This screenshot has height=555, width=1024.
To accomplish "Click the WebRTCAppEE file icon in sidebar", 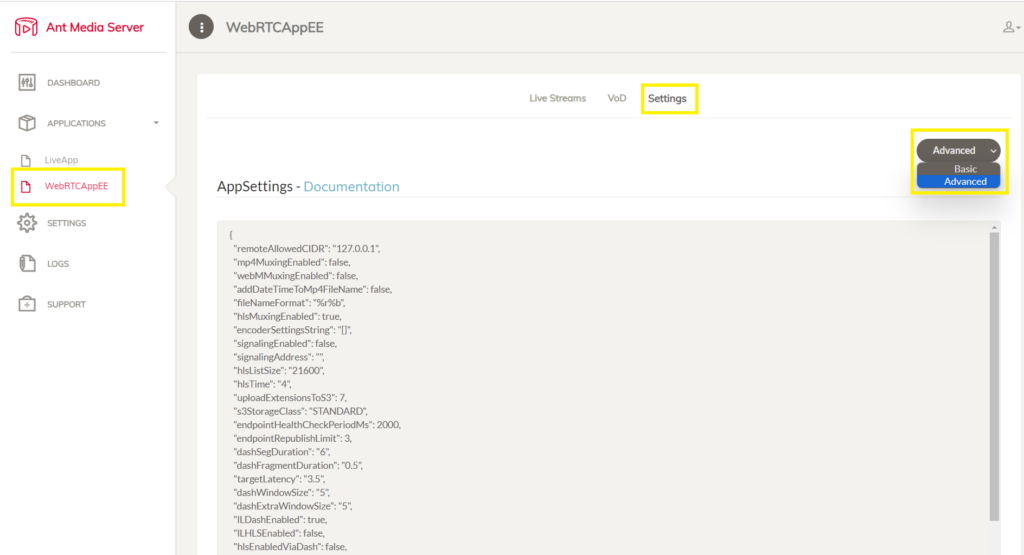I will [25, 187].
